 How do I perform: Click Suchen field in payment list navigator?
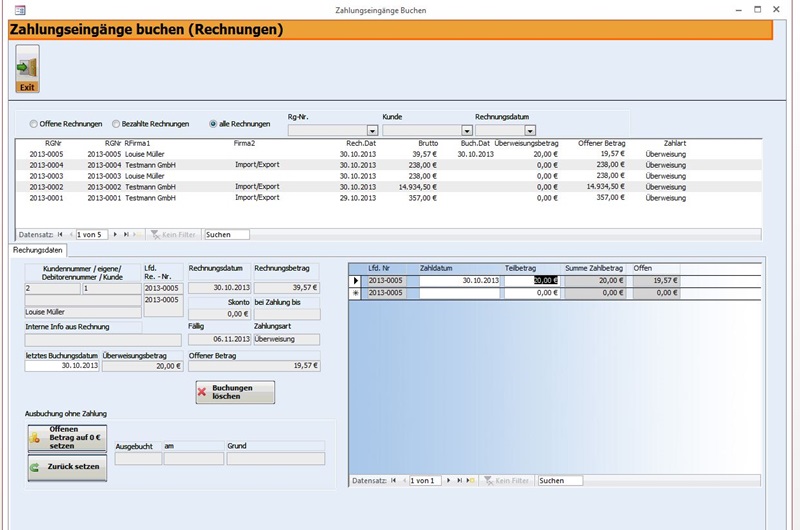tap(560, 481)
